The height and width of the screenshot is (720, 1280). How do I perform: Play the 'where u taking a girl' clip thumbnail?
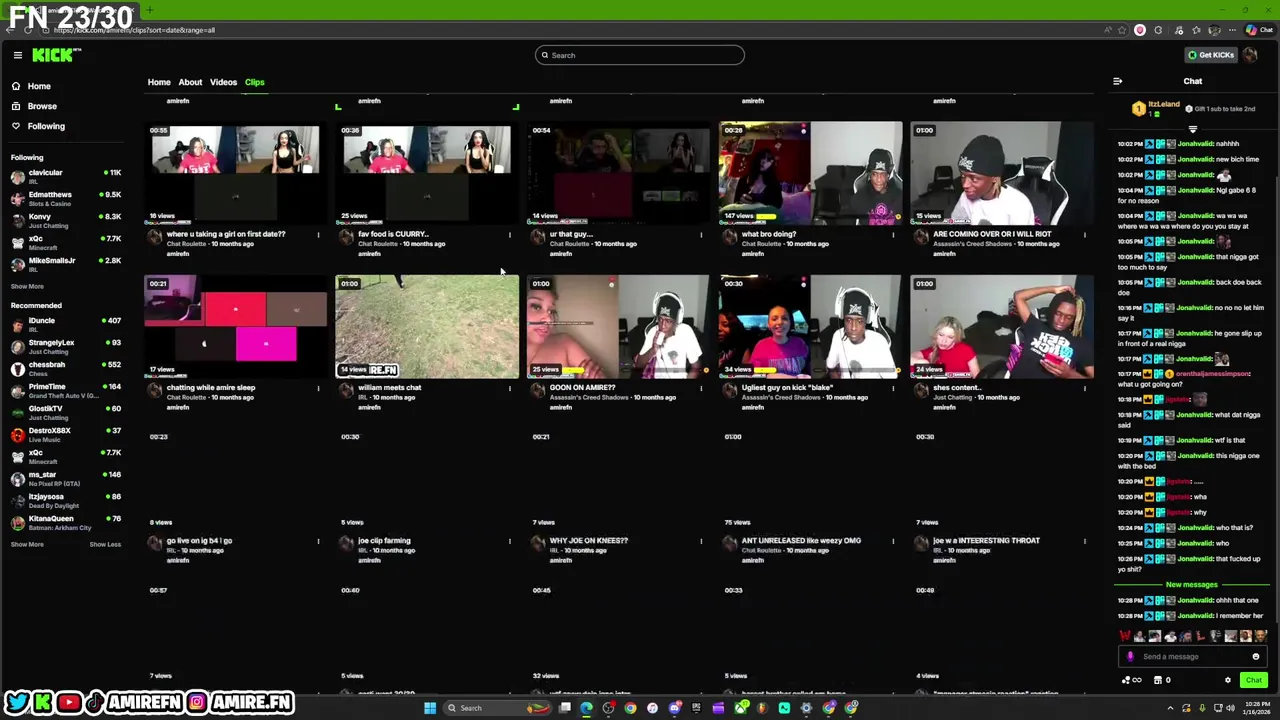[235, 173]
